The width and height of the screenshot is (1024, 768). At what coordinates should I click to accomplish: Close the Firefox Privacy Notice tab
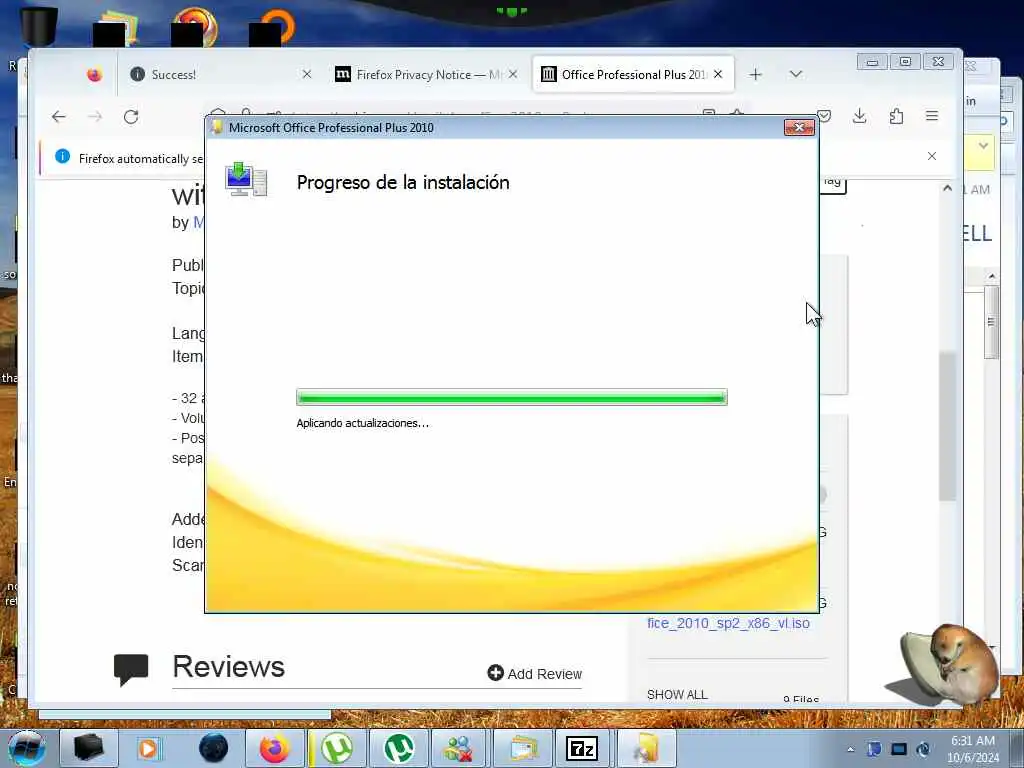pos(513,74)
